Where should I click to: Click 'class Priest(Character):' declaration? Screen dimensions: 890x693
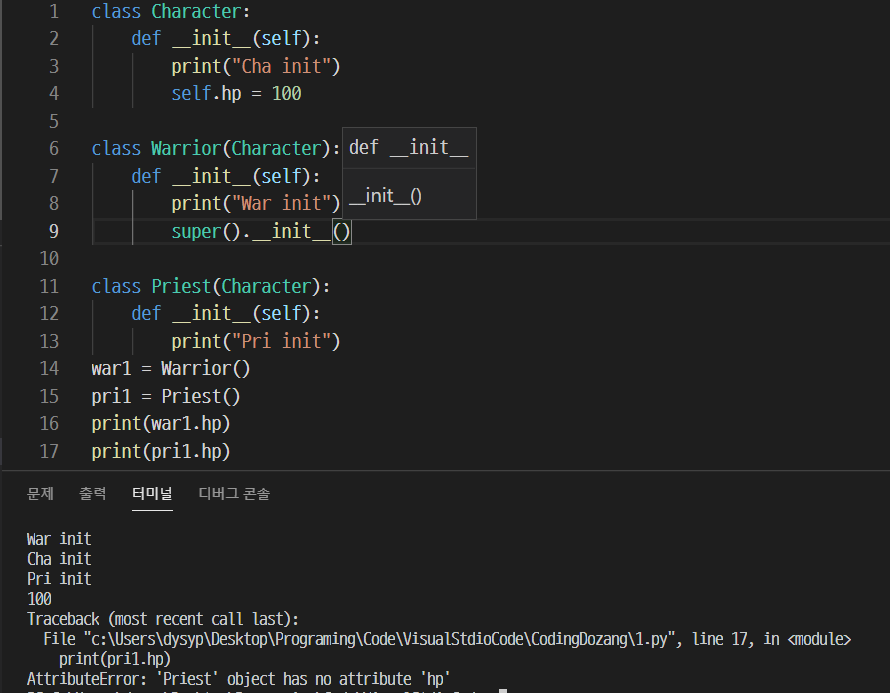(211, 287)
